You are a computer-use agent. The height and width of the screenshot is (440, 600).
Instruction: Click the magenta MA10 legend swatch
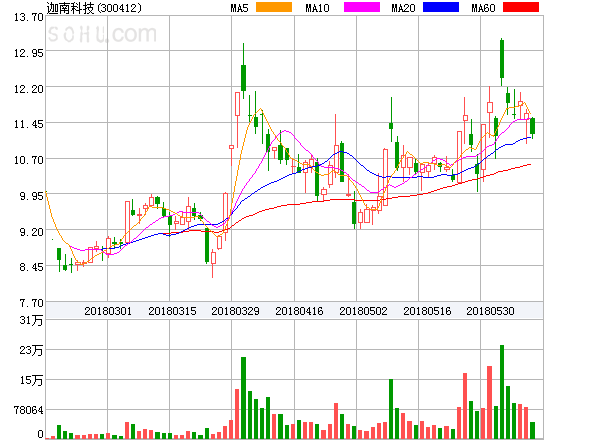coord(362,7)
